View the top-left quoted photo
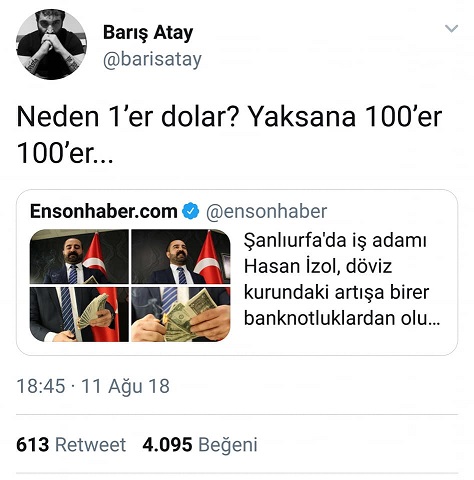The image size is (474, 480). pos(79,257)
